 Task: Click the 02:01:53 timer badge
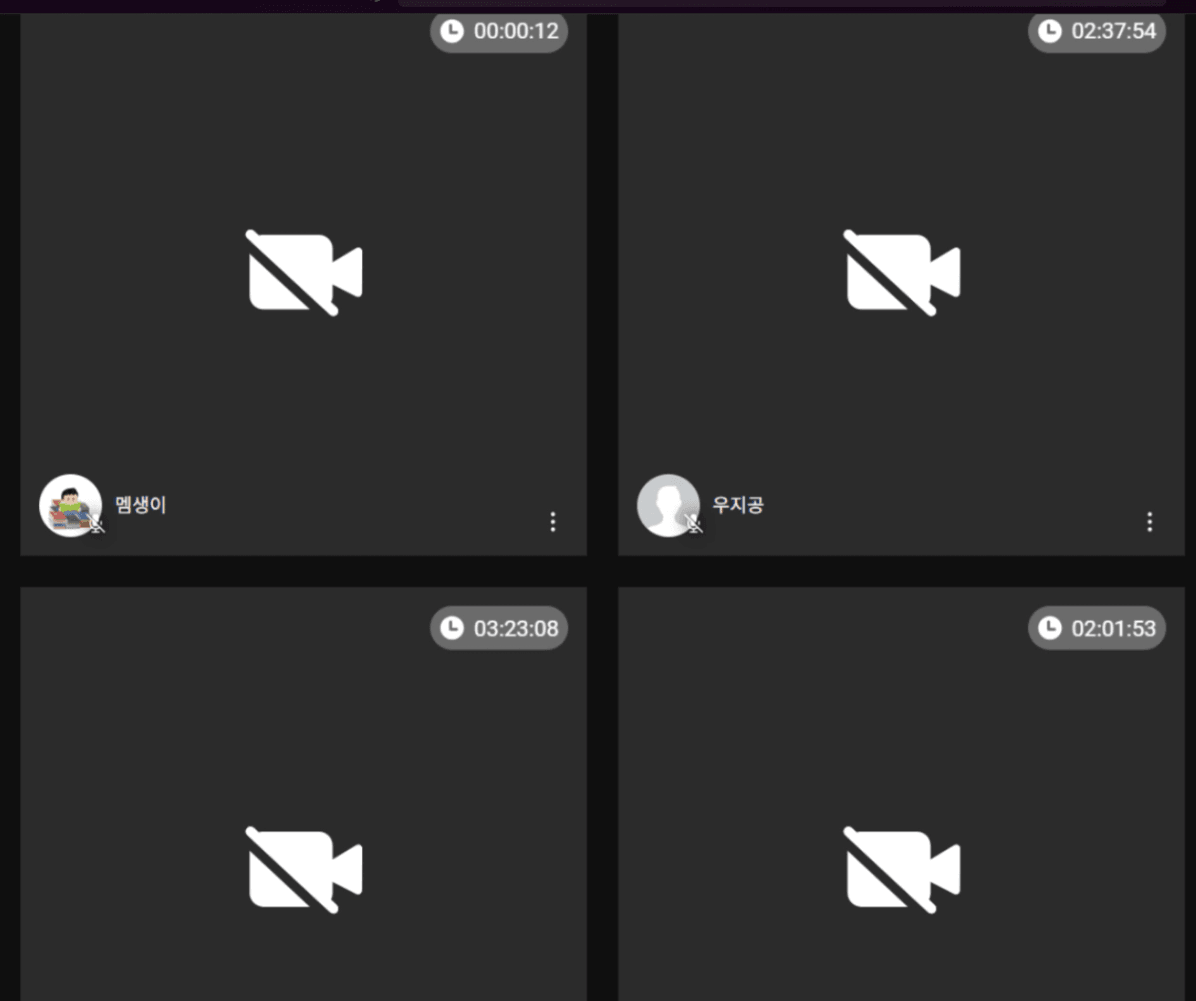tap(1097, 628)
